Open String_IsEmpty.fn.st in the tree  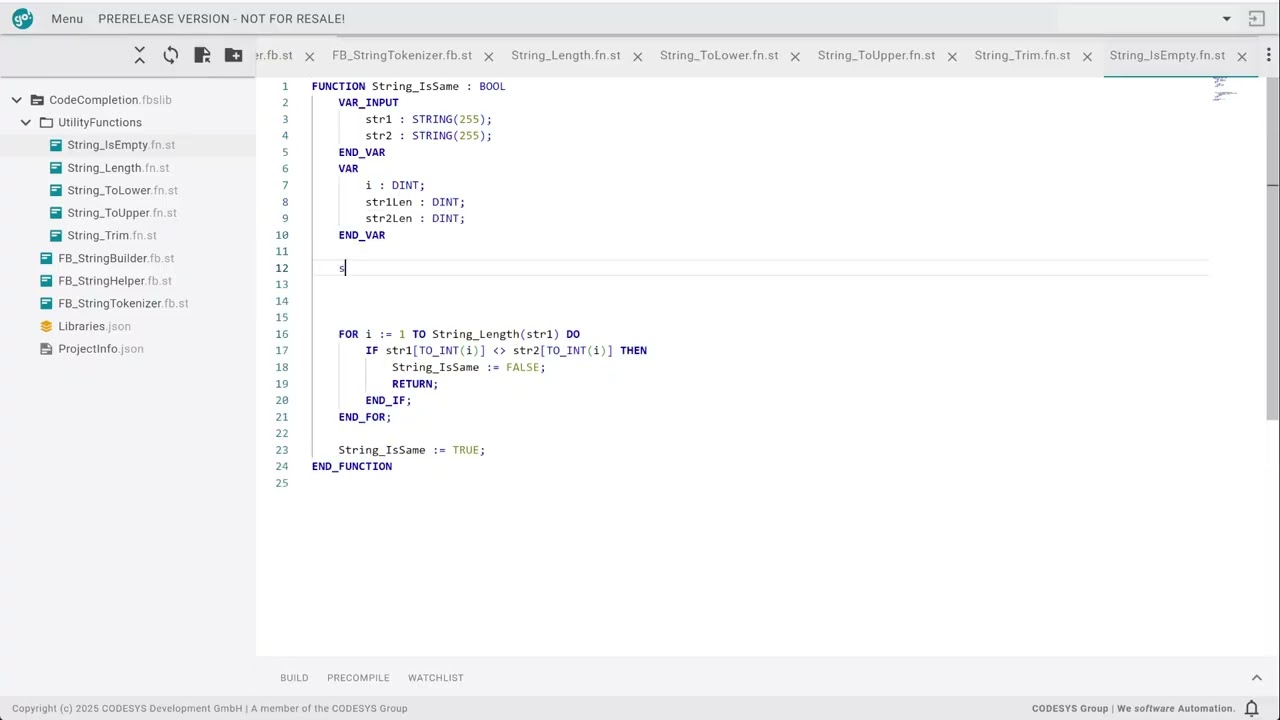point(121,145)
